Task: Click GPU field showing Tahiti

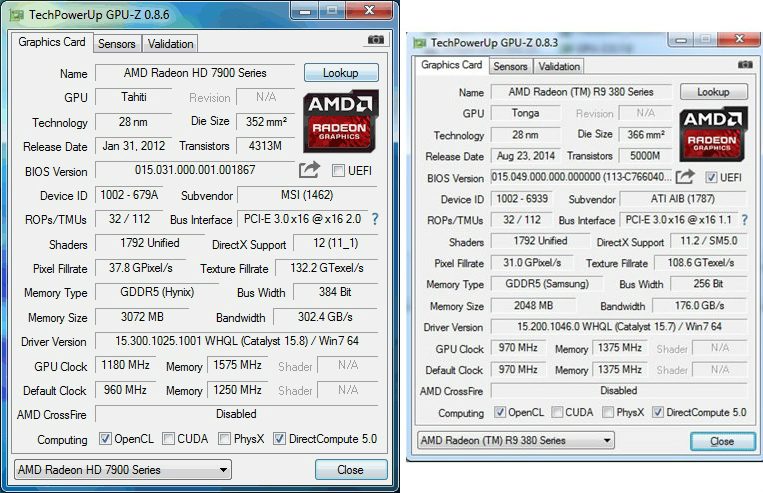Action: 134,97
